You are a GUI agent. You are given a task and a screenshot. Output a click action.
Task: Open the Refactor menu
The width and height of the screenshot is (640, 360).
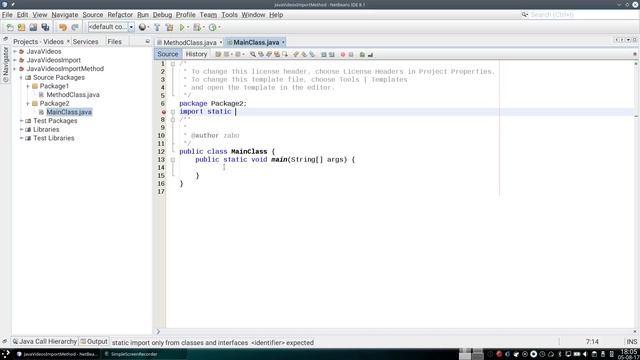120,15
